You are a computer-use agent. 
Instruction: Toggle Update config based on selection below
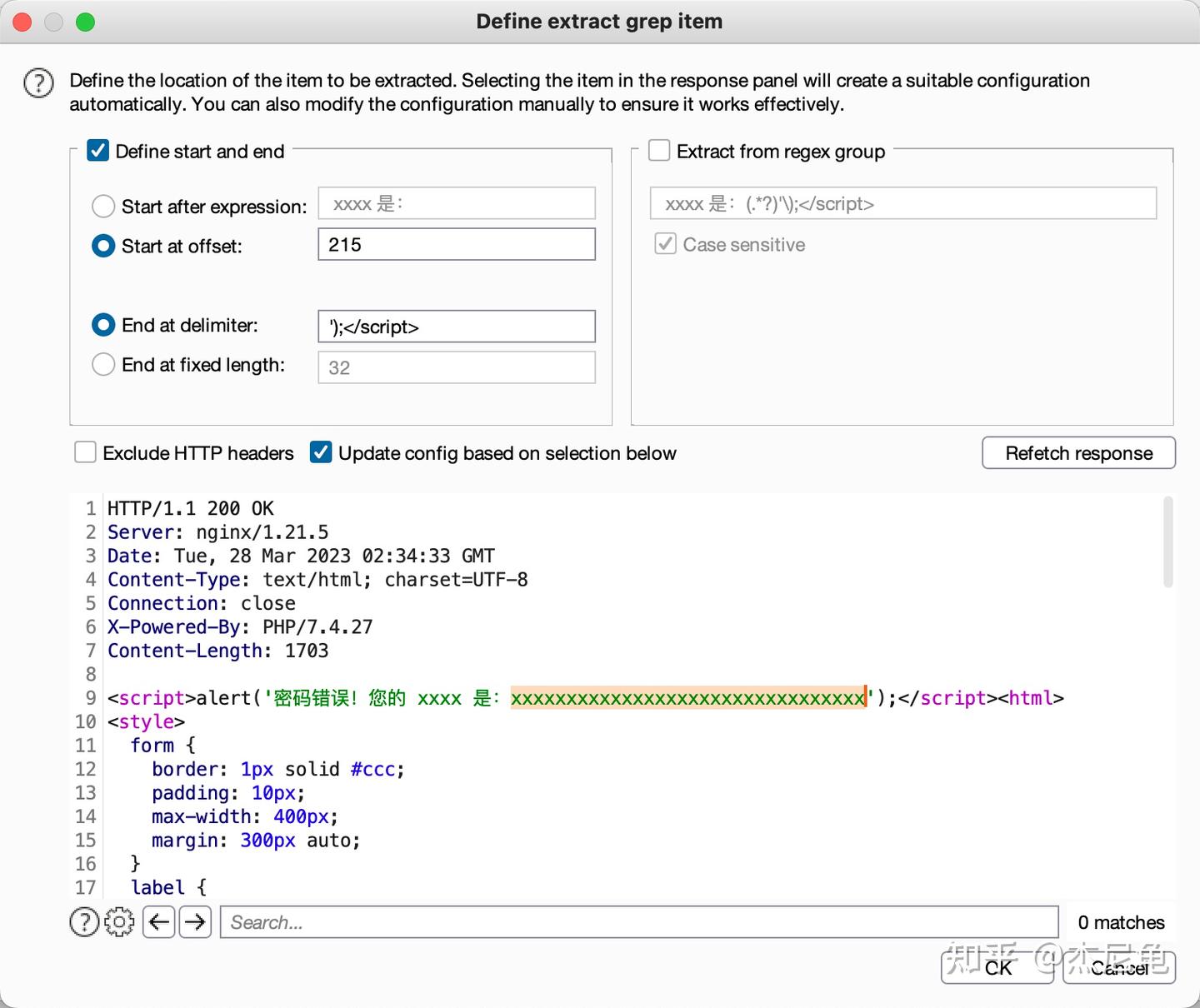pos(321,452)
